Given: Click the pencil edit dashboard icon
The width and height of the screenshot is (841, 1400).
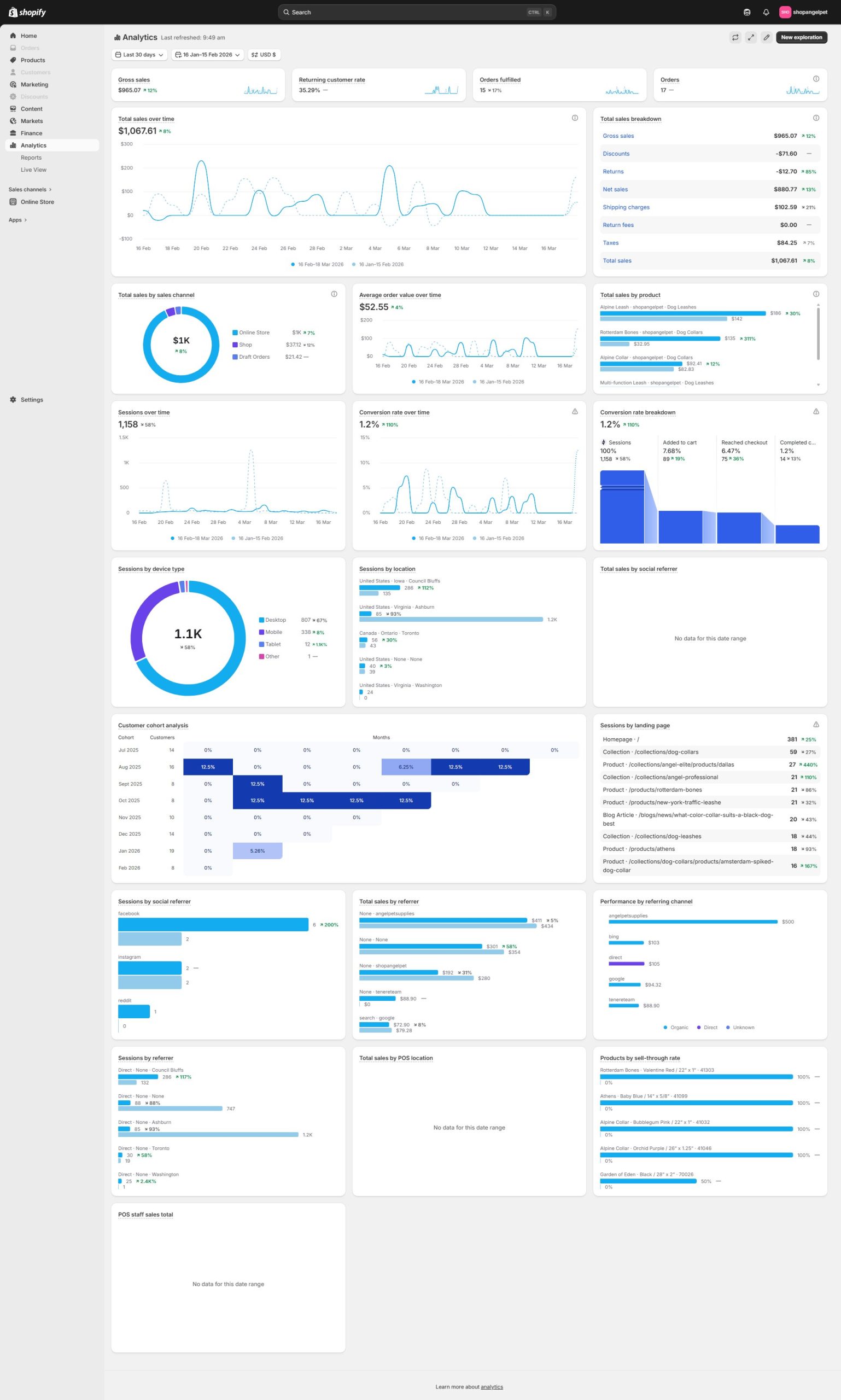Looking at the screenshot, I should point(766,37).
